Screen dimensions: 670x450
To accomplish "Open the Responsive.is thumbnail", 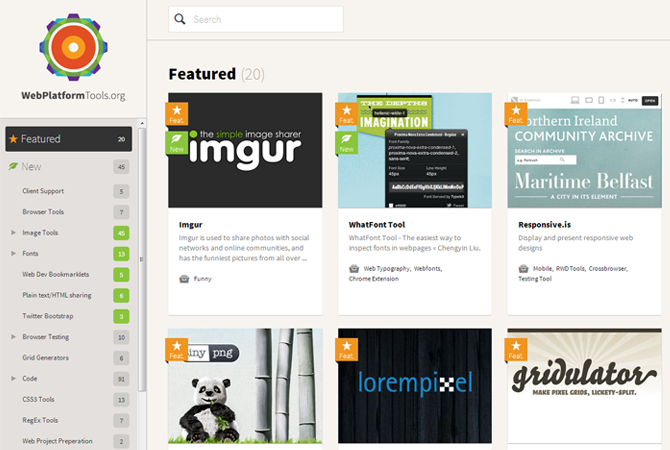I will (x=585, y=150).
